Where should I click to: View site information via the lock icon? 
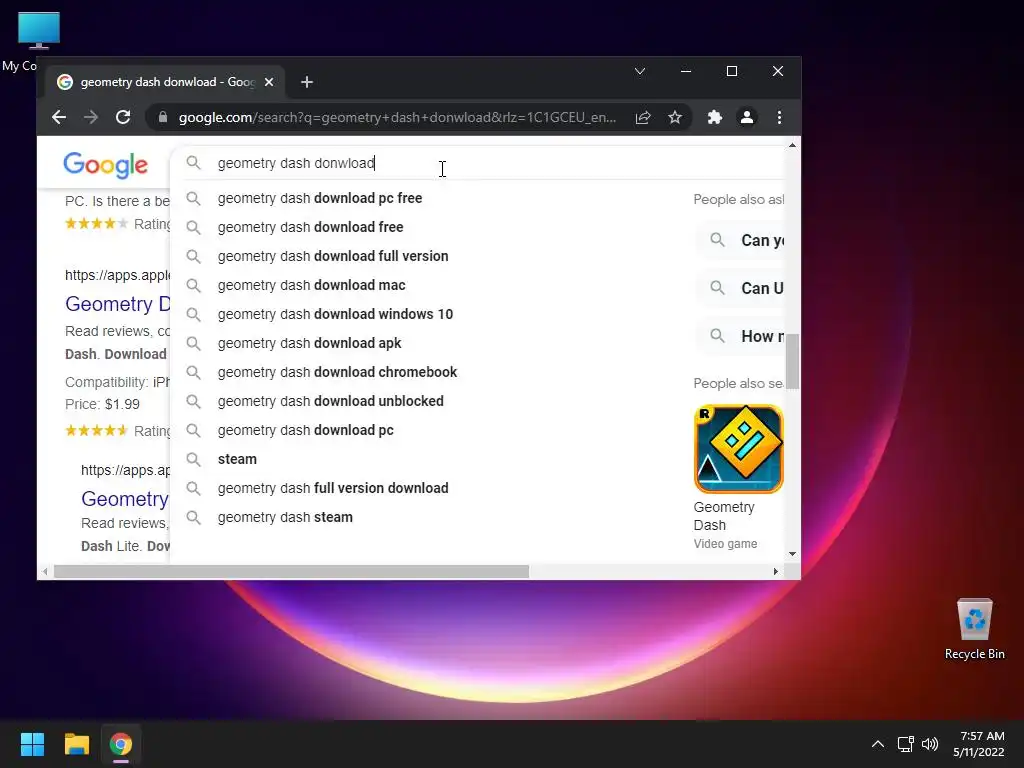tap(163, 118)
